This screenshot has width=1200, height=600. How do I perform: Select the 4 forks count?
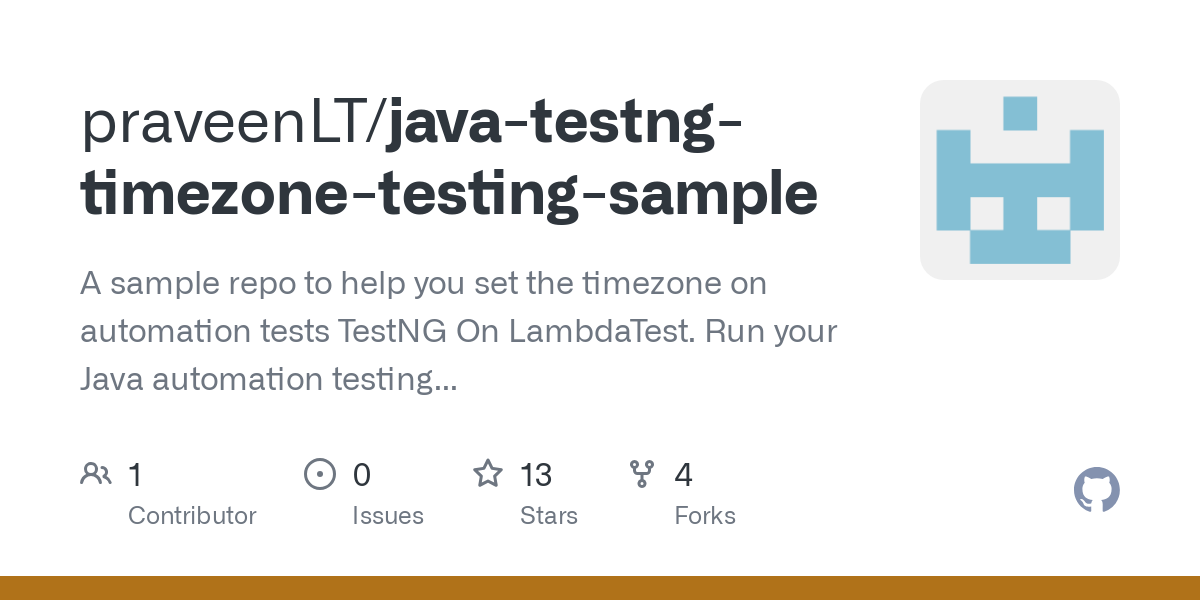coord(684,474)
